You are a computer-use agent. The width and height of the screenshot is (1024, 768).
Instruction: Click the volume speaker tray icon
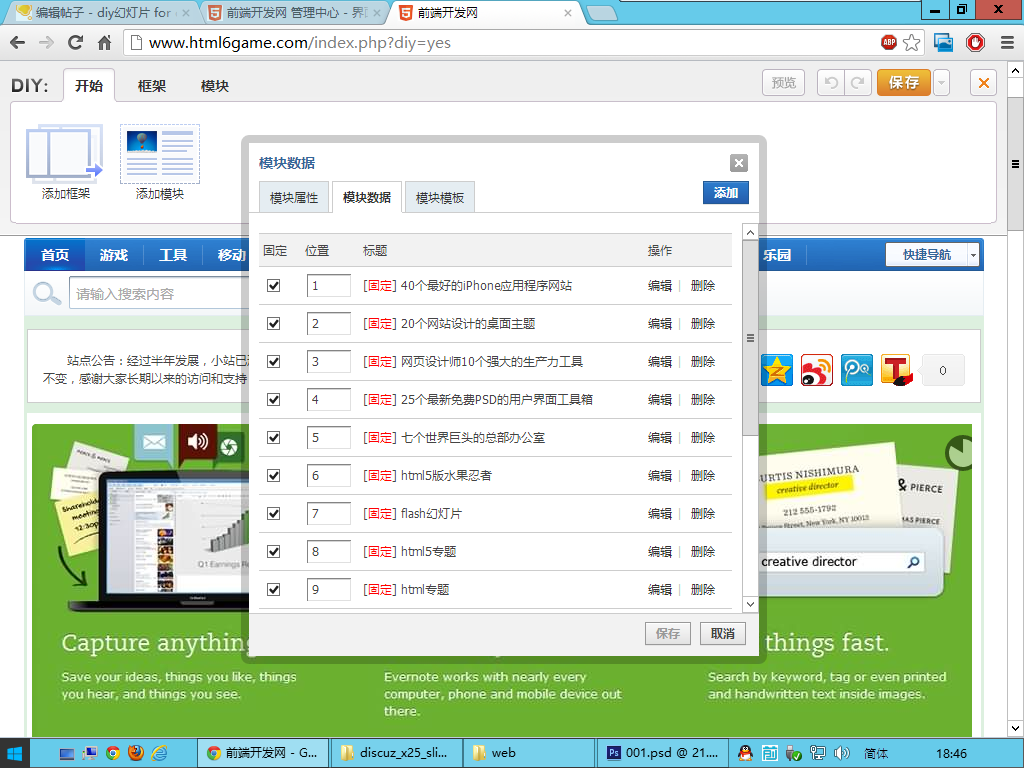click(x=842, y=753)
